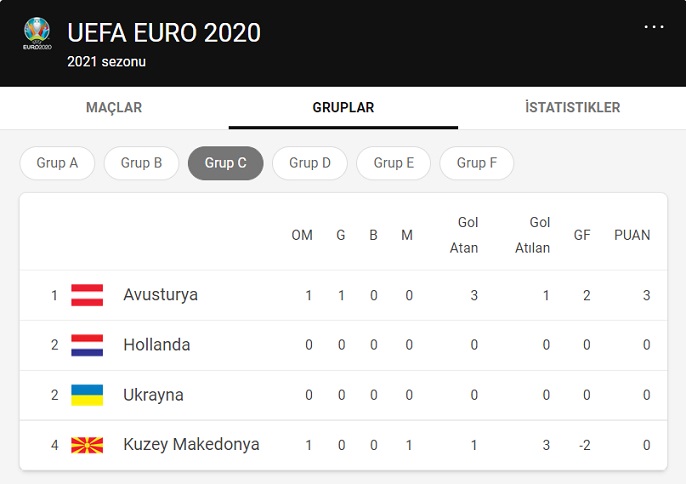Open the İSTATİSTİKLER tab
The width and height of the screenshot is (686, 484).
click(x=572, y=108)
